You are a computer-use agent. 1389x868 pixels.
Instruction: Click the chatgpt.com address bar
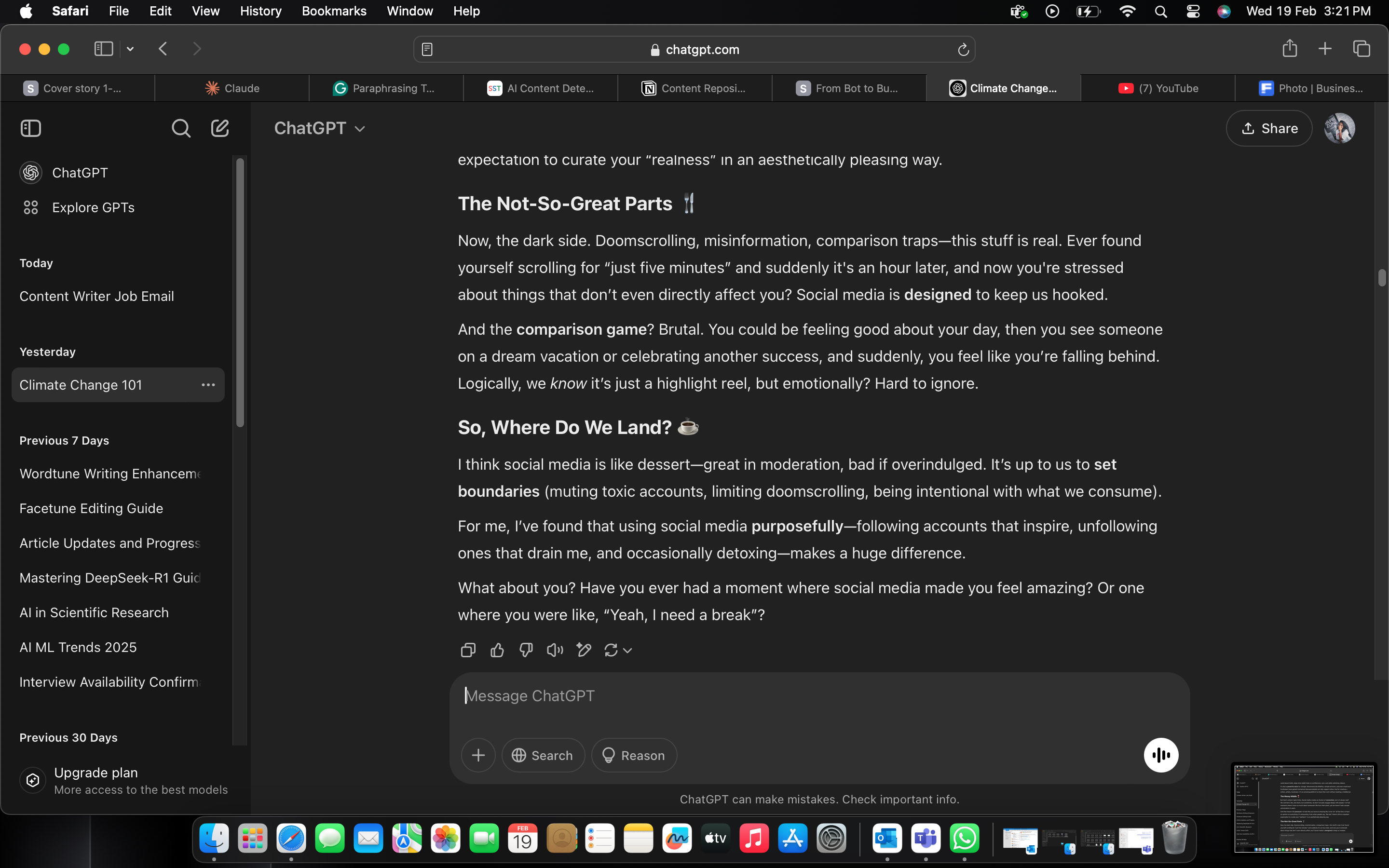point(694,49)
